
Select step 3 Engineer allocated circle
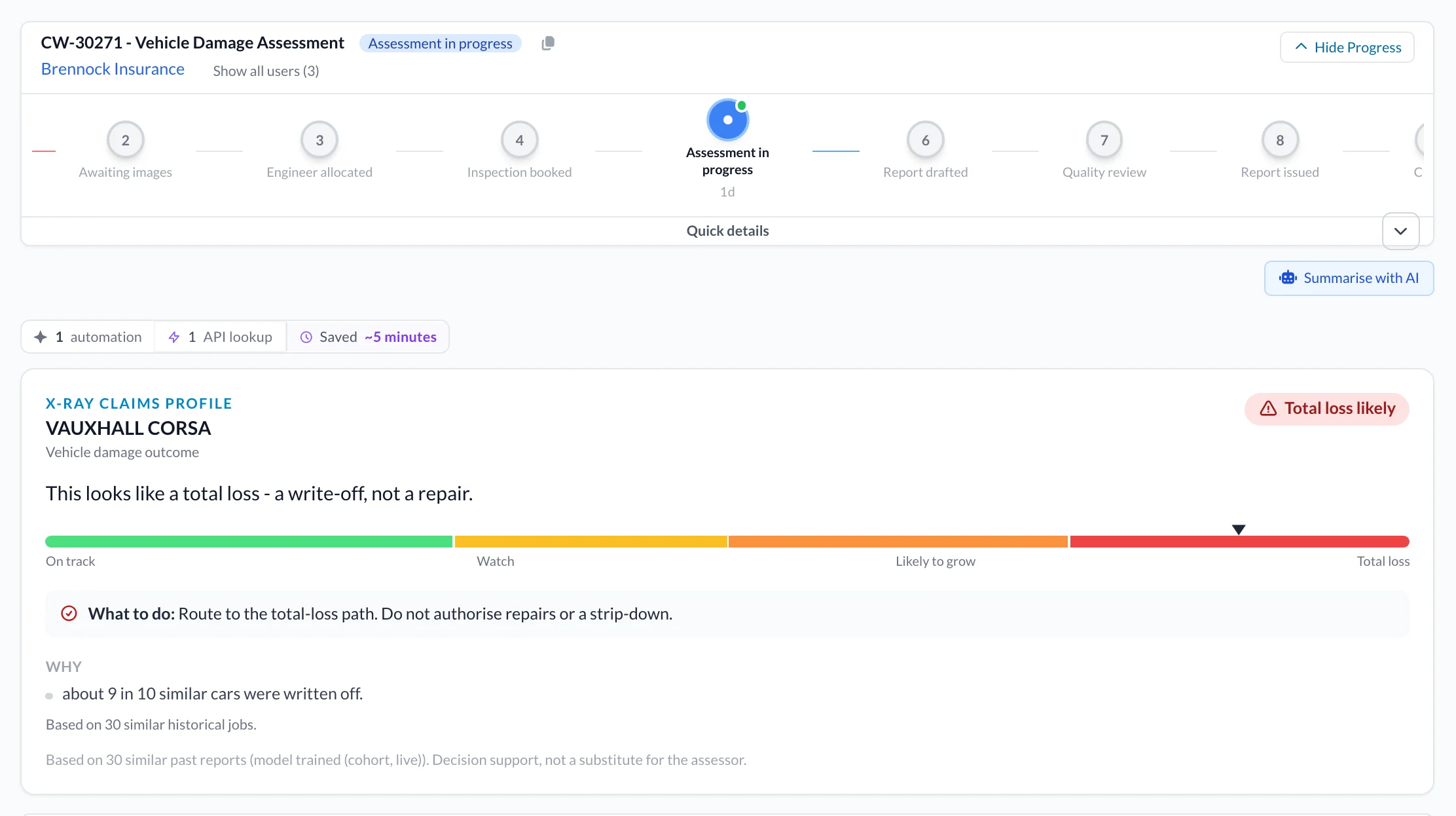(x=319, y=139)
